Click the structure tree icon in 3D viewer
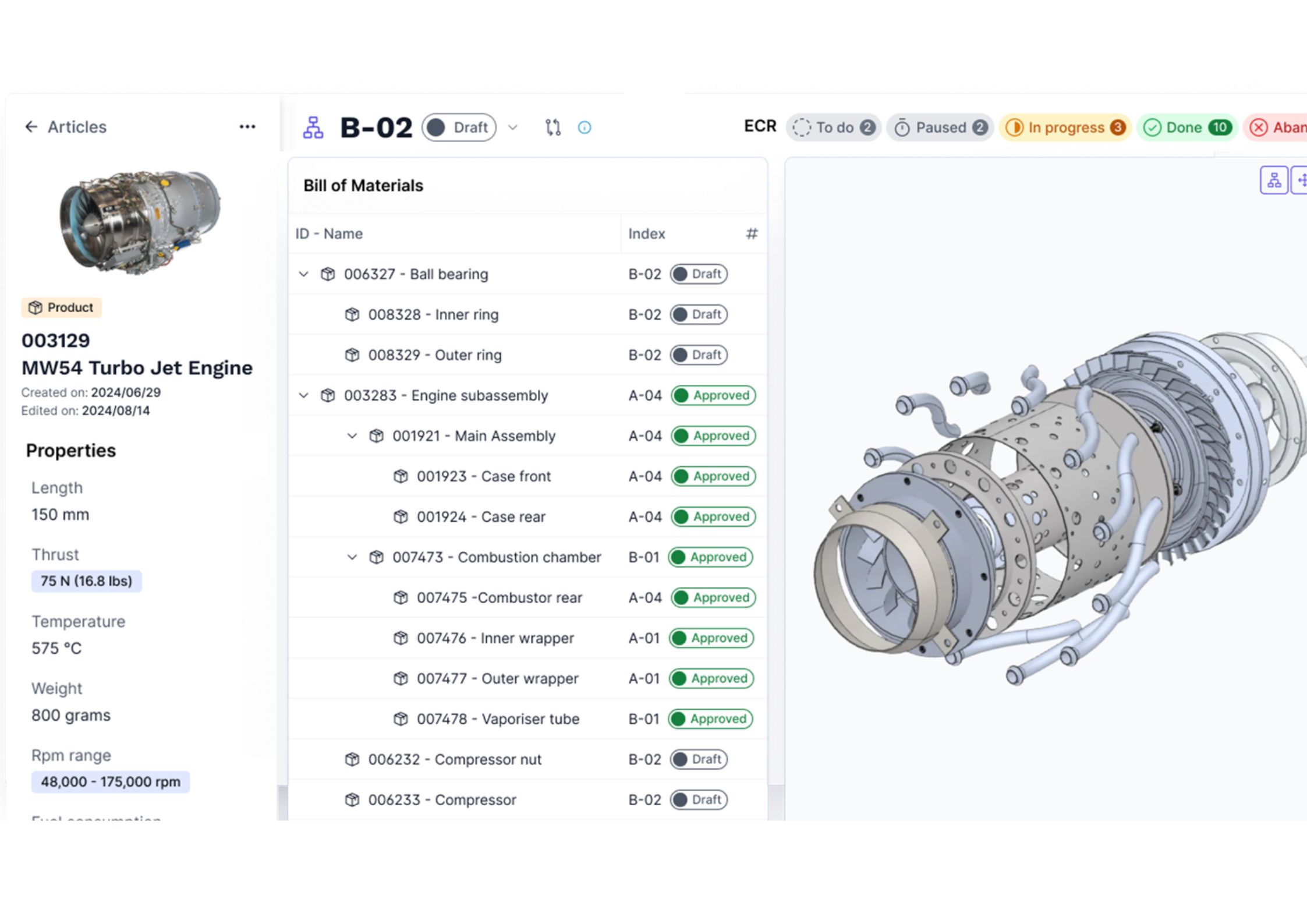Viewport: 1307px width, 924px height. click(1274, 180)
